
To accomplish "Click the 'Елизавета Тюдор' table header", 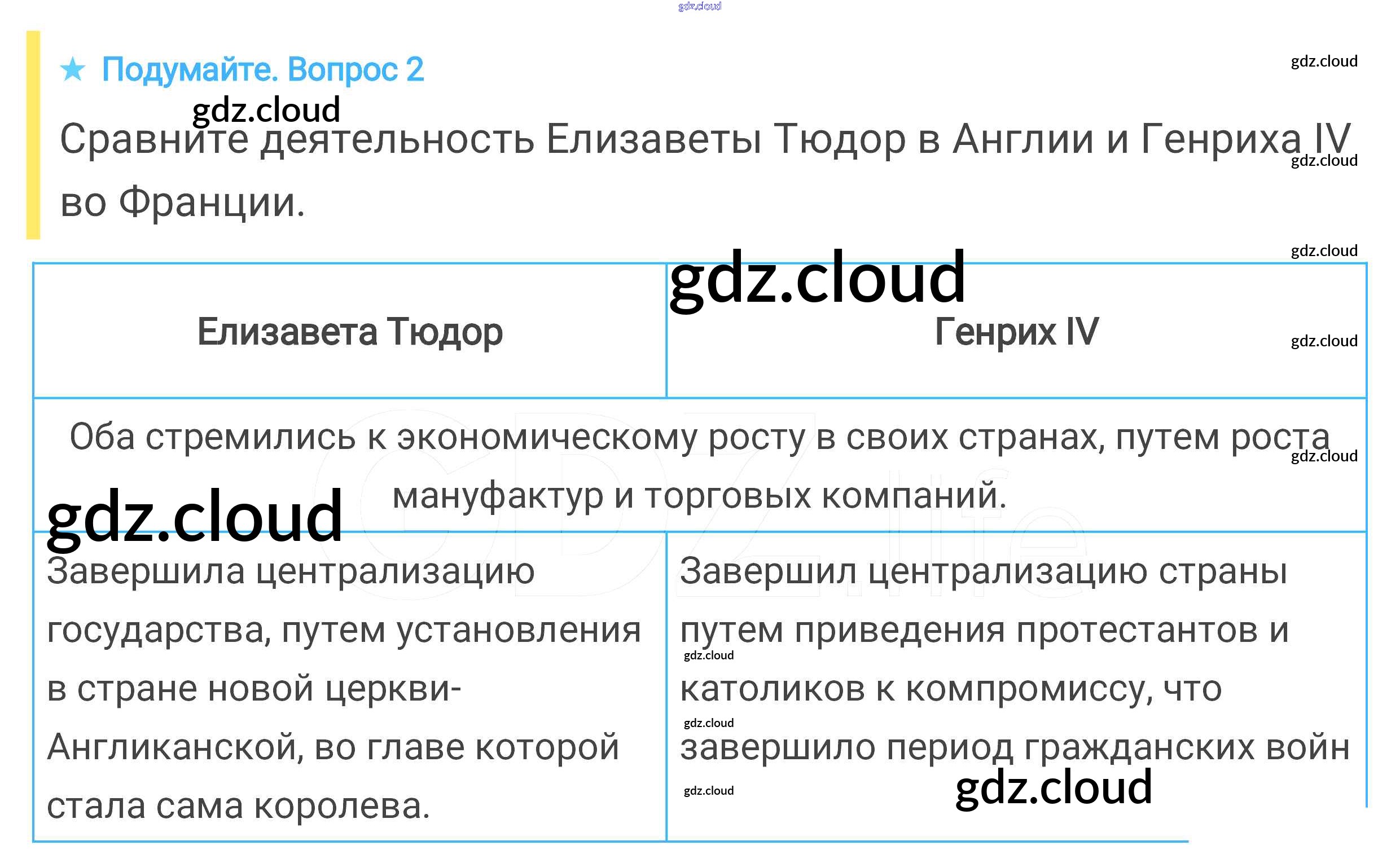I will tap(349, 332).
